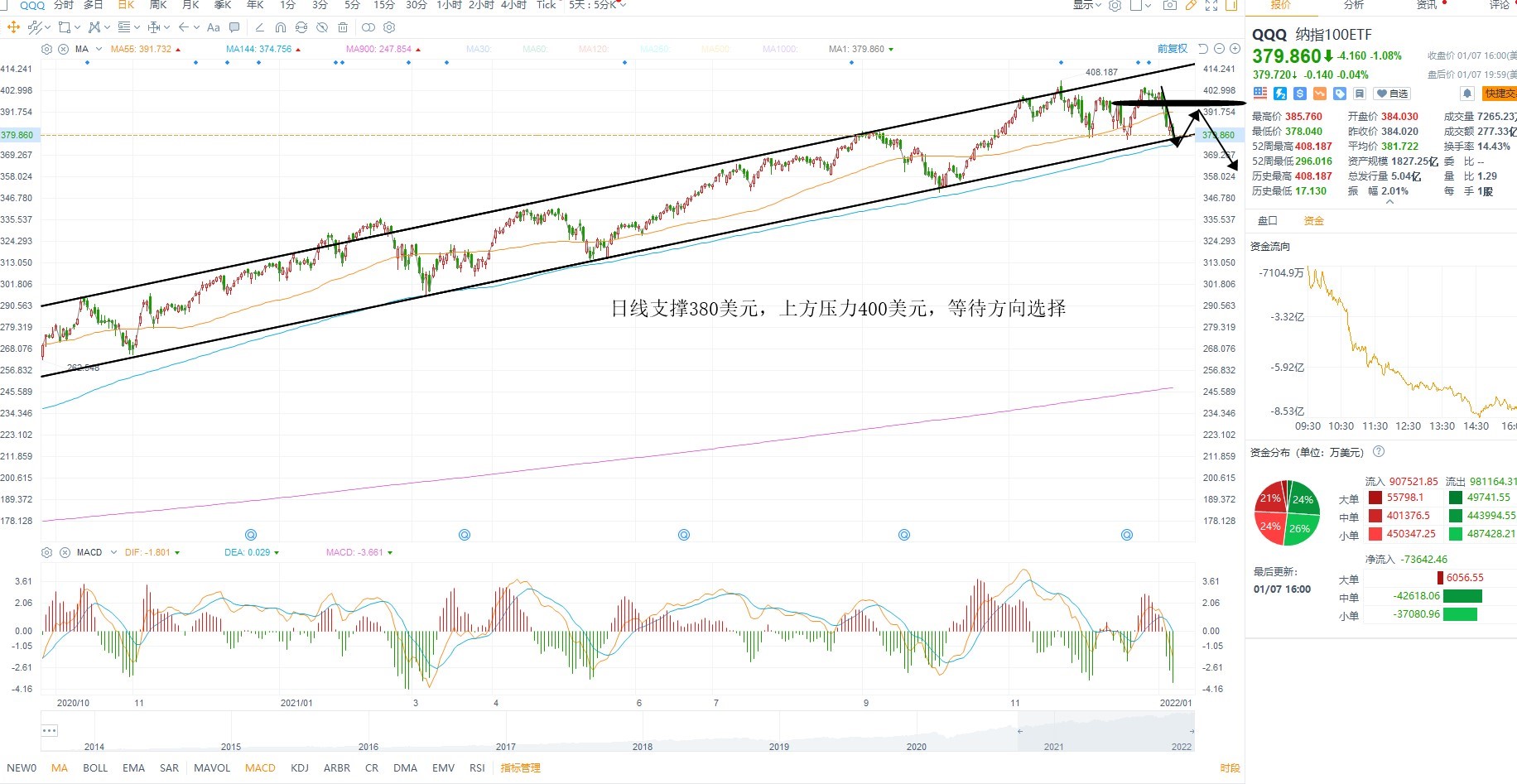Toggle DIF line in MACD
This screenshot has height=784, width=1517.
(147, 552)
